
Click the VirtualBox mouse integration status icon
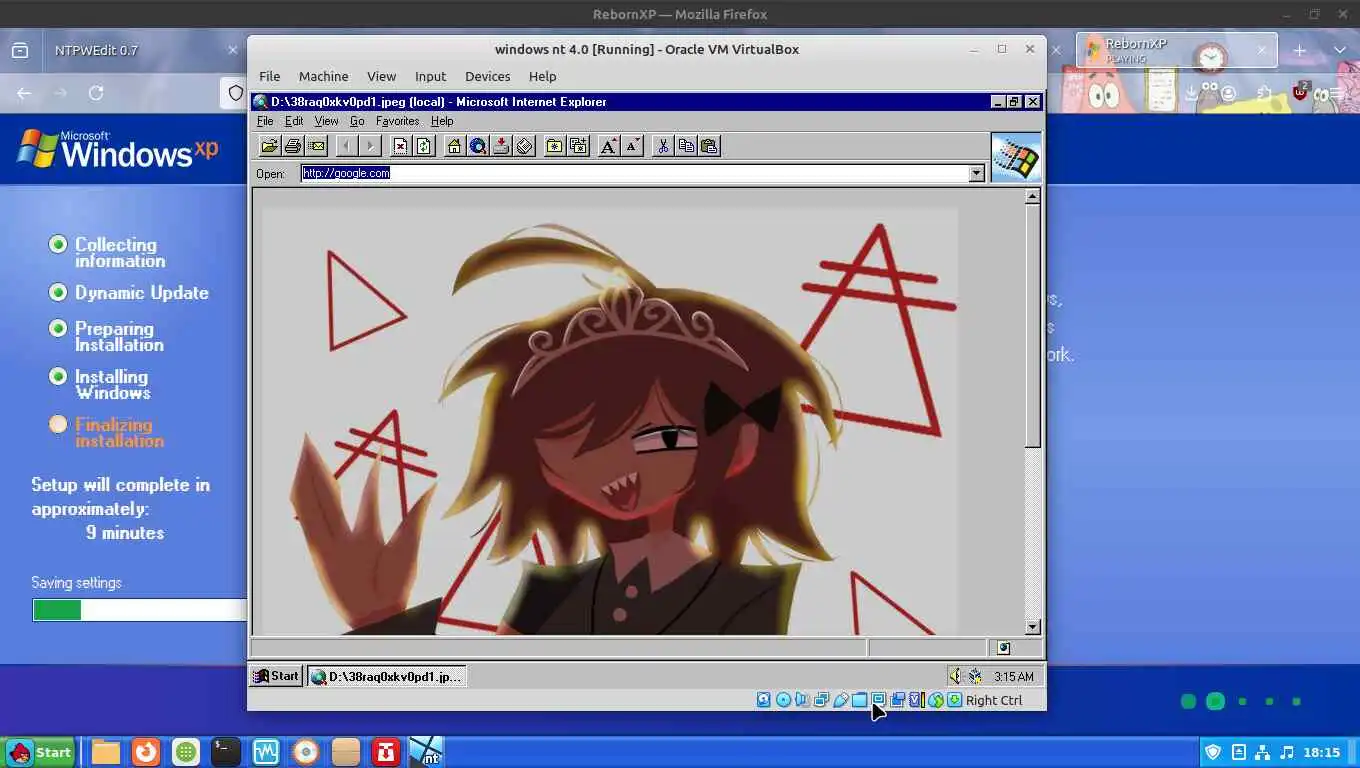(936, 700)
